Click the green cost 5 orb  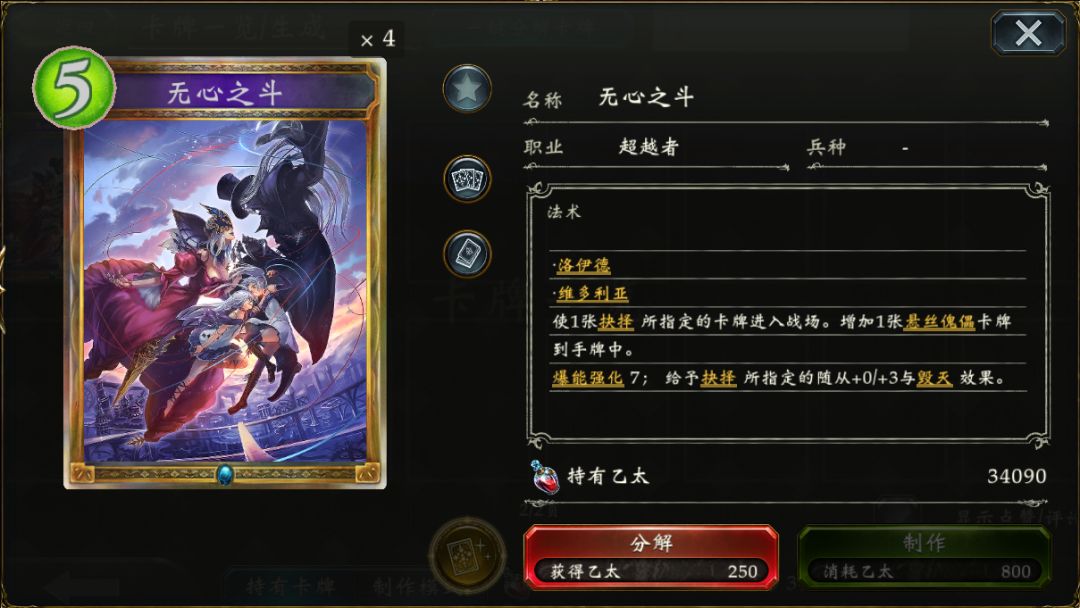(74, 87)
